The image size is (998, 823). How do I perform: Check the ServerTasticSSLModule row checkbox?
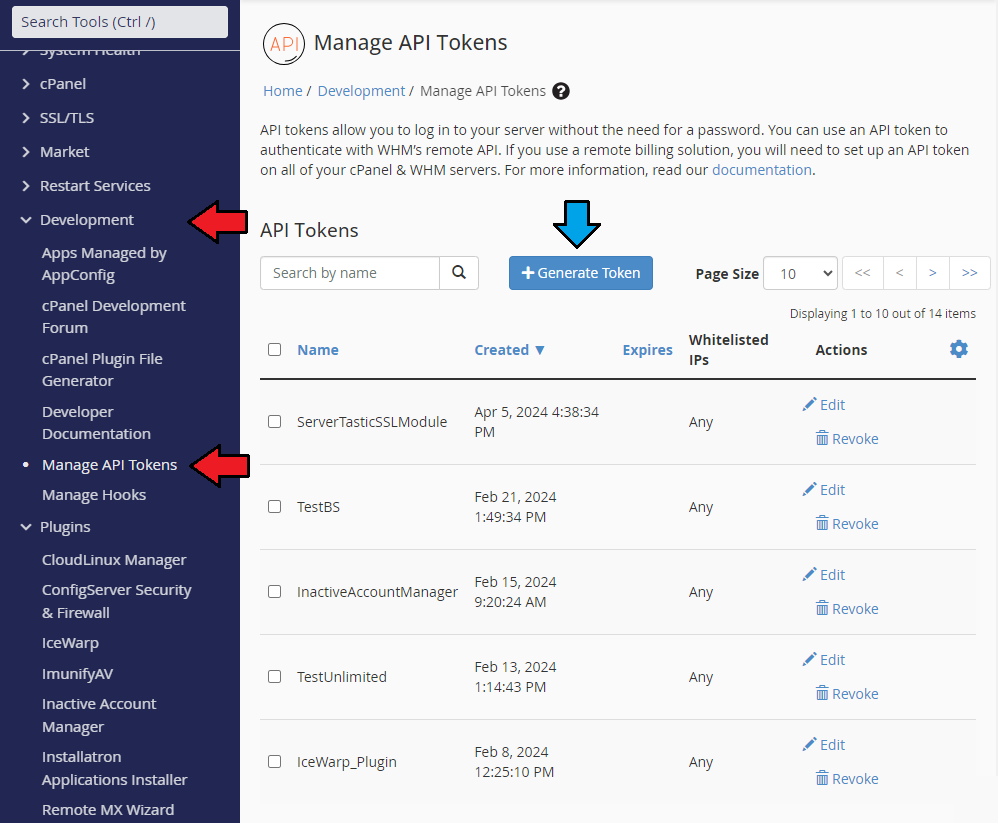coord(274,421)
